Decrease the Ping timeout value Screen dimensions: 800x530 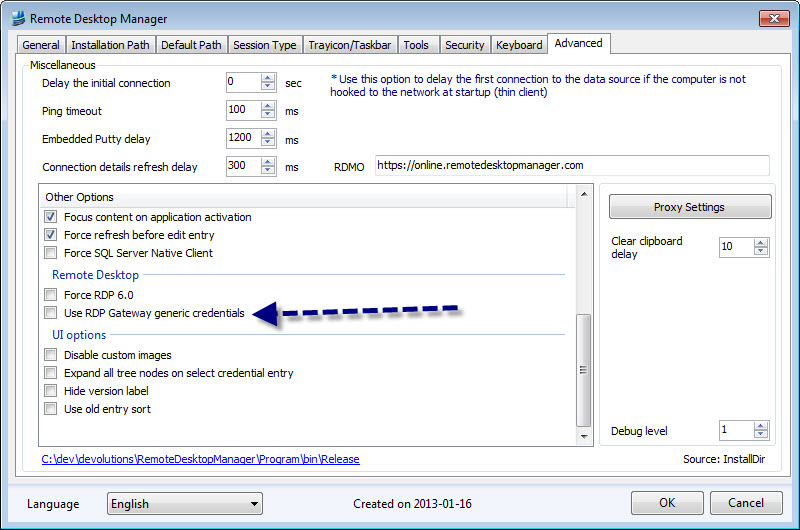(x=268, y=114)
